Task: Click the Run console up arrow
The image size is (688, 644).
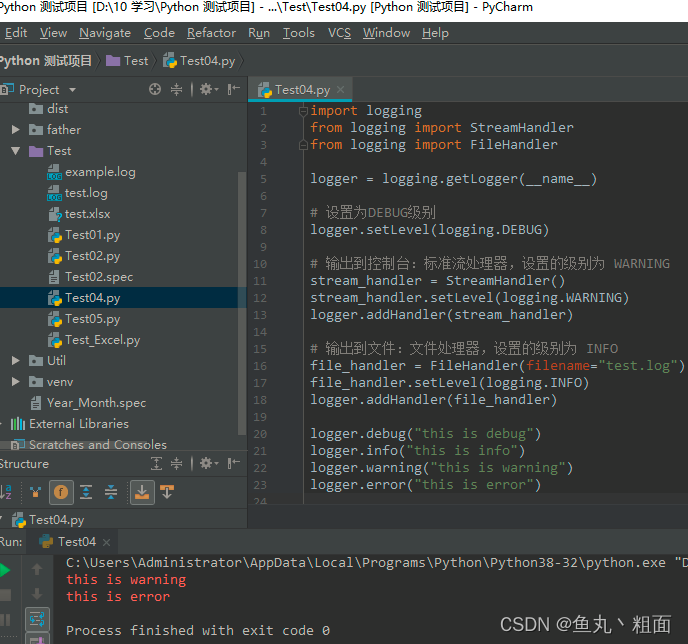Action: (x=37, y=569)
